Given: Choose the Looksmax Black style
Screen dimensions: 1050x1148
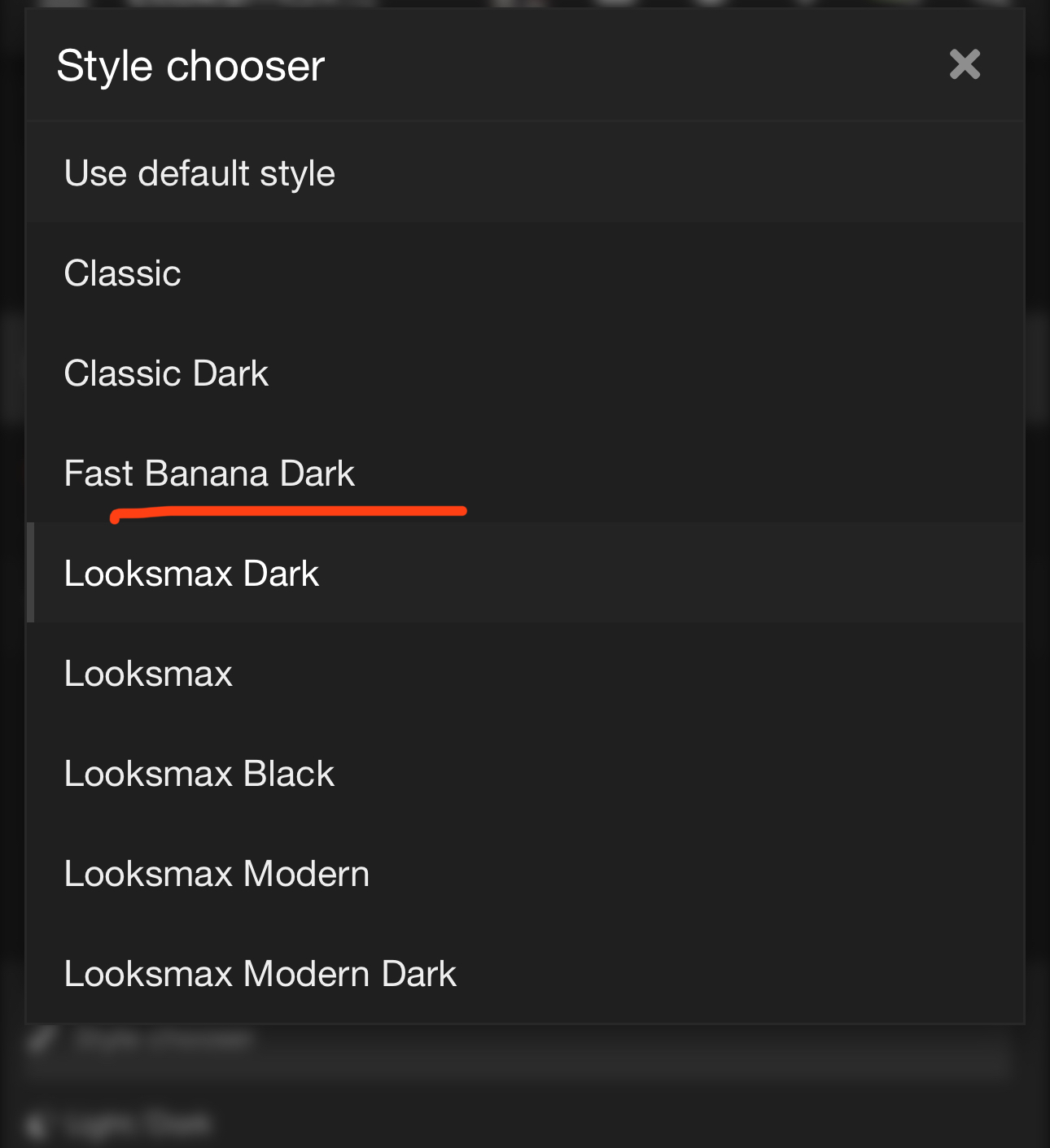Looking at the screenshot, I should (x=199, y=774).
